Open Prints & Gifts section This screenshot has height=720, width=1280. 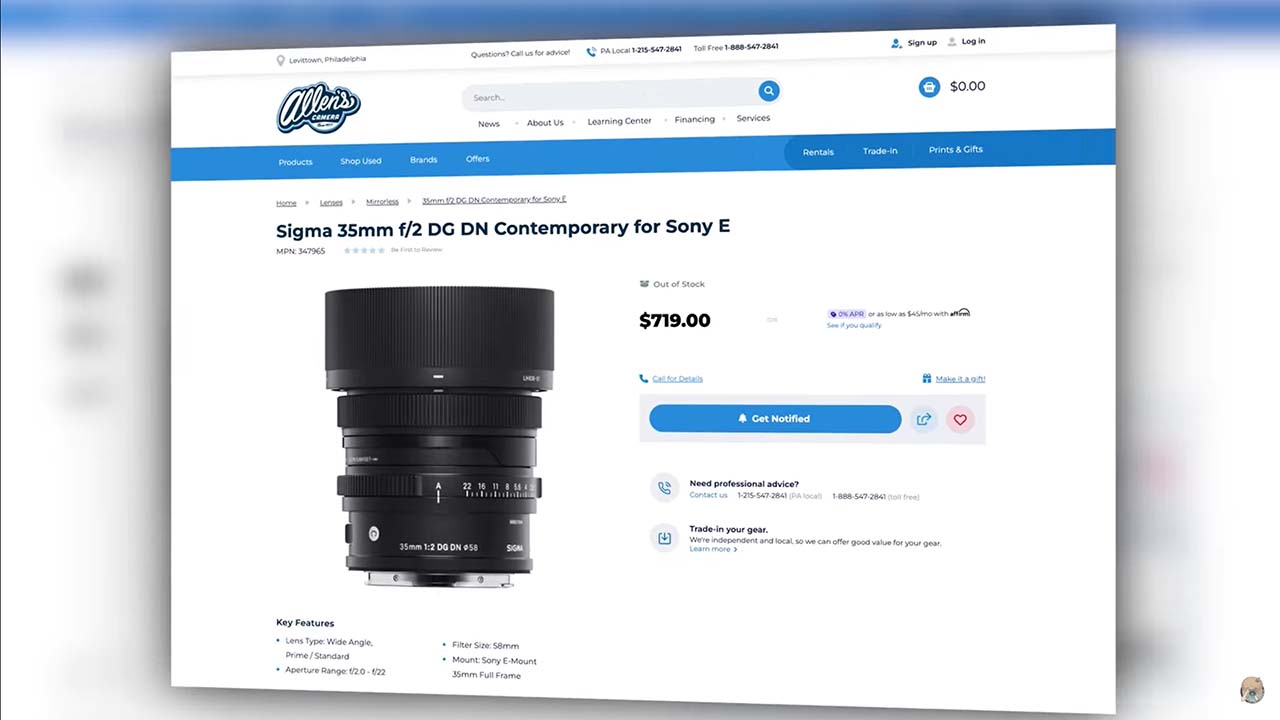(x=955, y=150)
